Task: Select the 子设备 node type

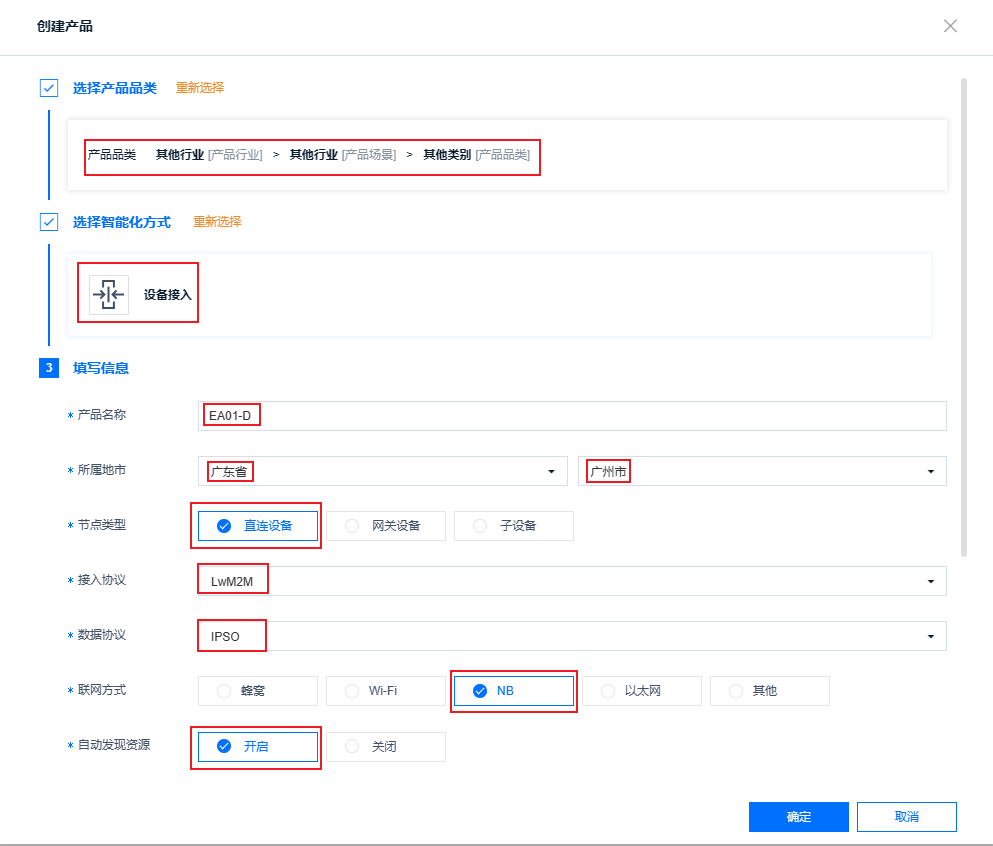Action: point(513,526)
